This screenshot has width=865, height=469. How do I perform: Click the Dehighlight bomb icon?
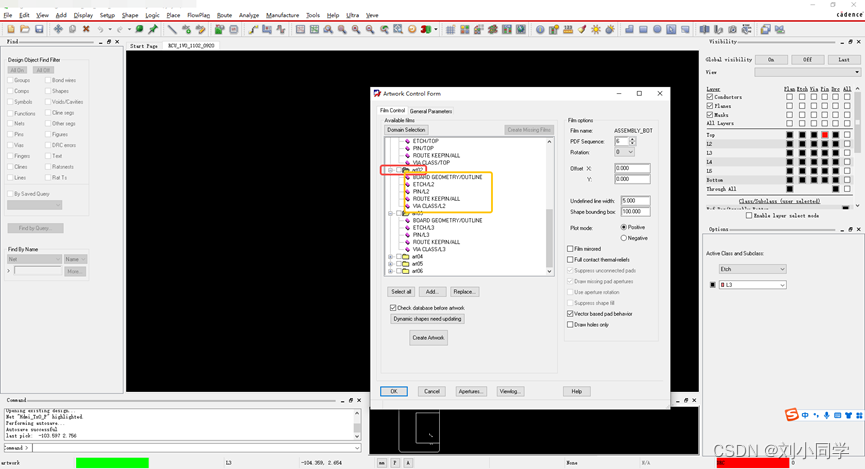pyautogui.click(x=610, y=29)
